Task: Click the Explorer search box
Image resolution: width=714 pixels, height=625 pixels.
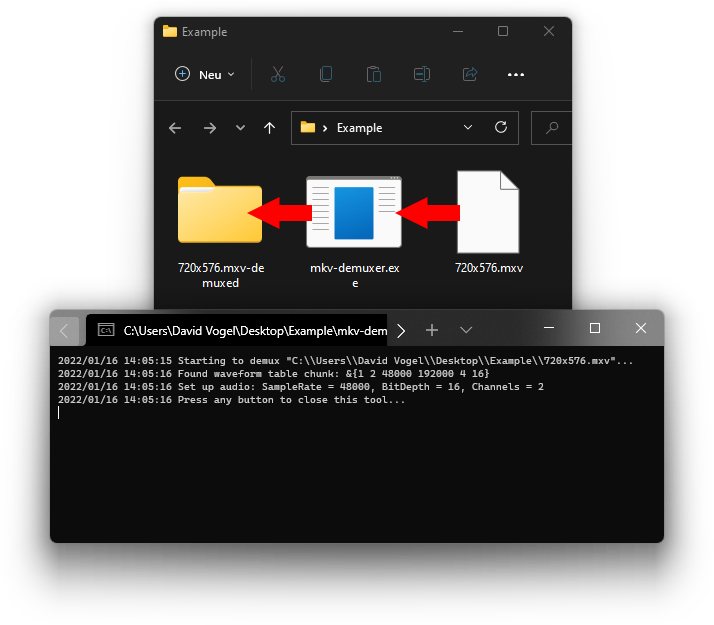Action: point(551,128)
